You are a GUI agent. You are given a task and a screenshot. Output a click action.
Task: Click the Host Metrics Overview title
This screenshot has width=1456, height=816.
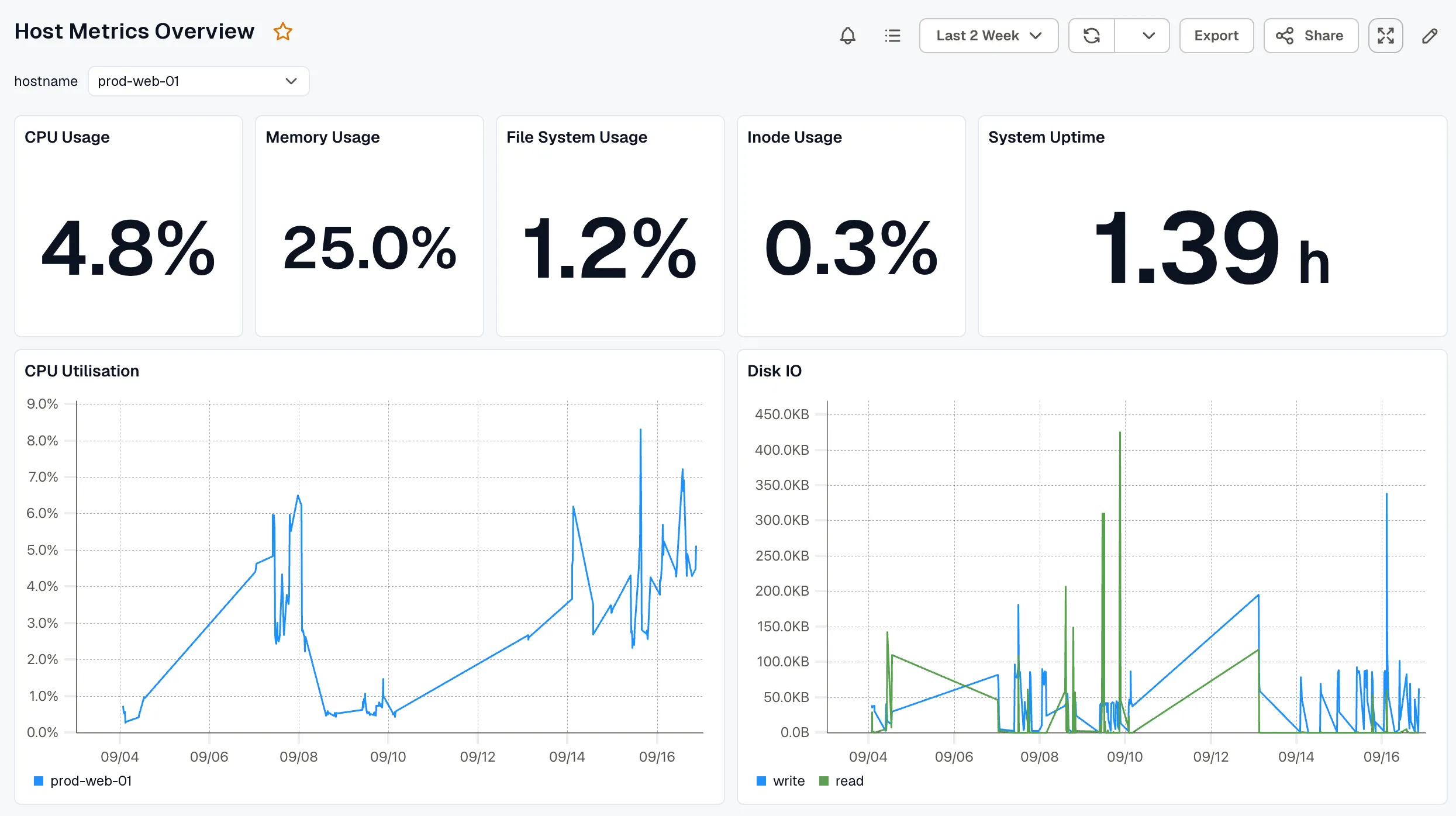(x=134, y=32)
